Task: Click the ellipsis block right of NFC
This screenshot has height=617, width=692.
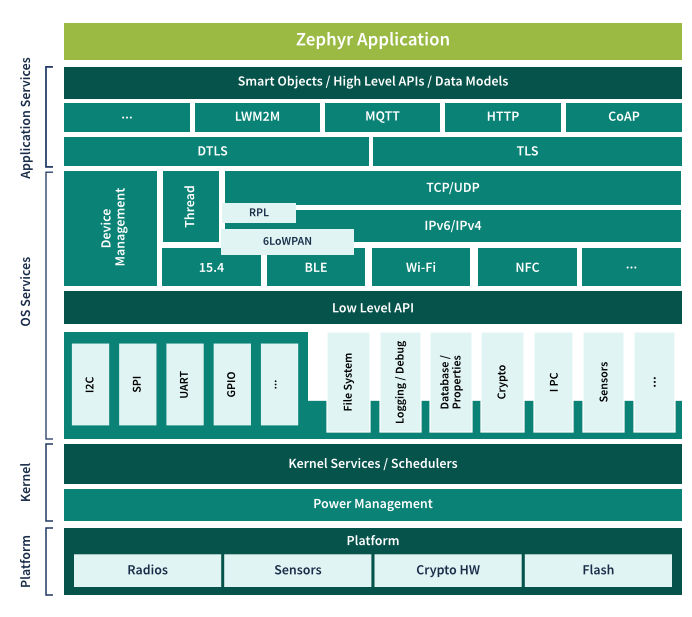Action: point(632,267)
